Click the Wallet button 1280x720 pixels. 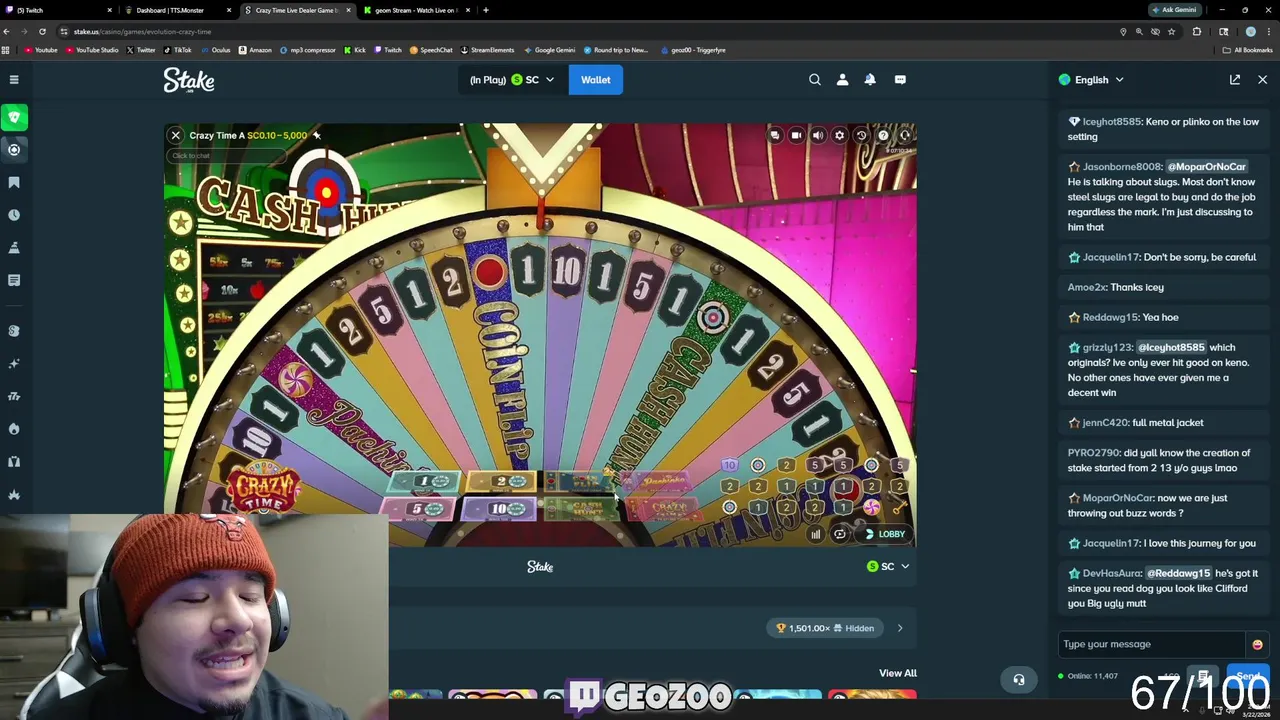point(595,80)
